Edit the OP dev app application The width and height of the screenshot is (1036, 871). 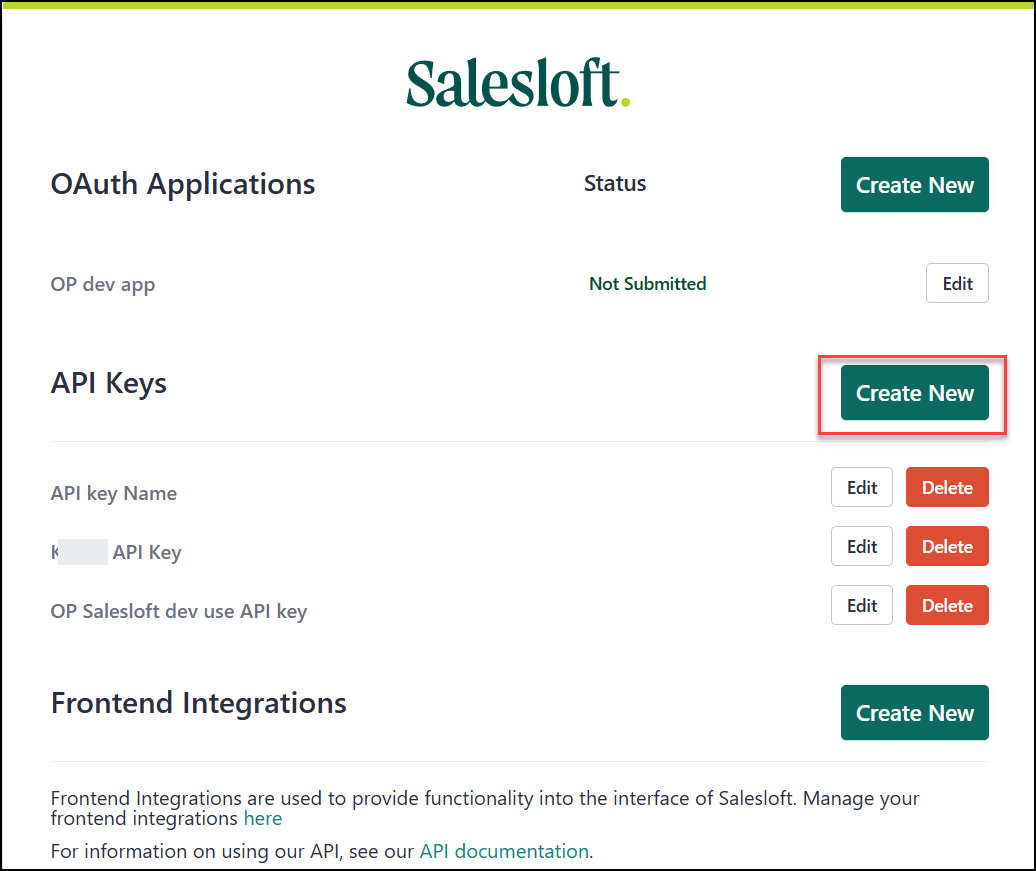[957, 283]
